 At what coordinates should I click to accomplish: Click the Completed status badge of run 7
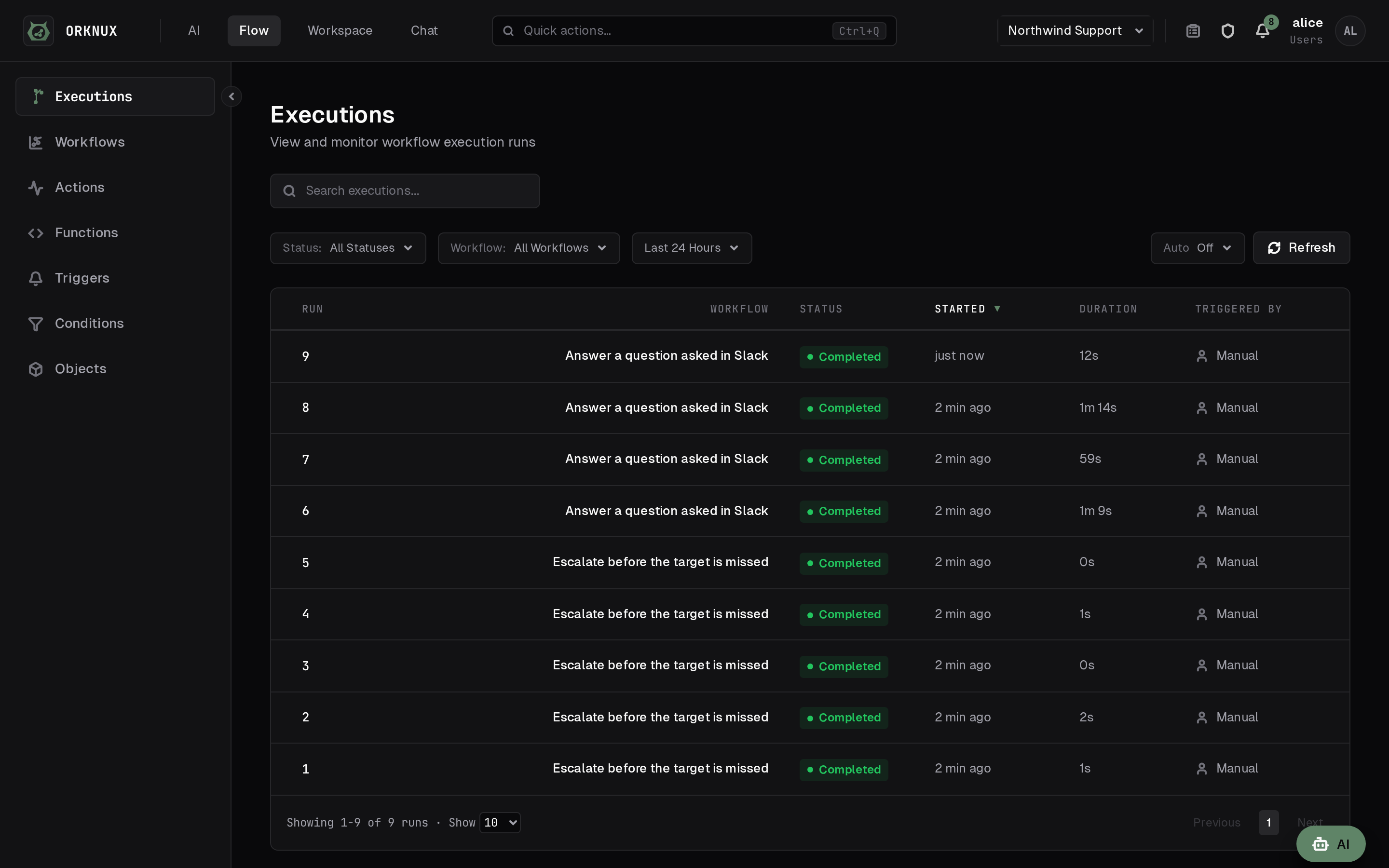click(x=844, y=460)
